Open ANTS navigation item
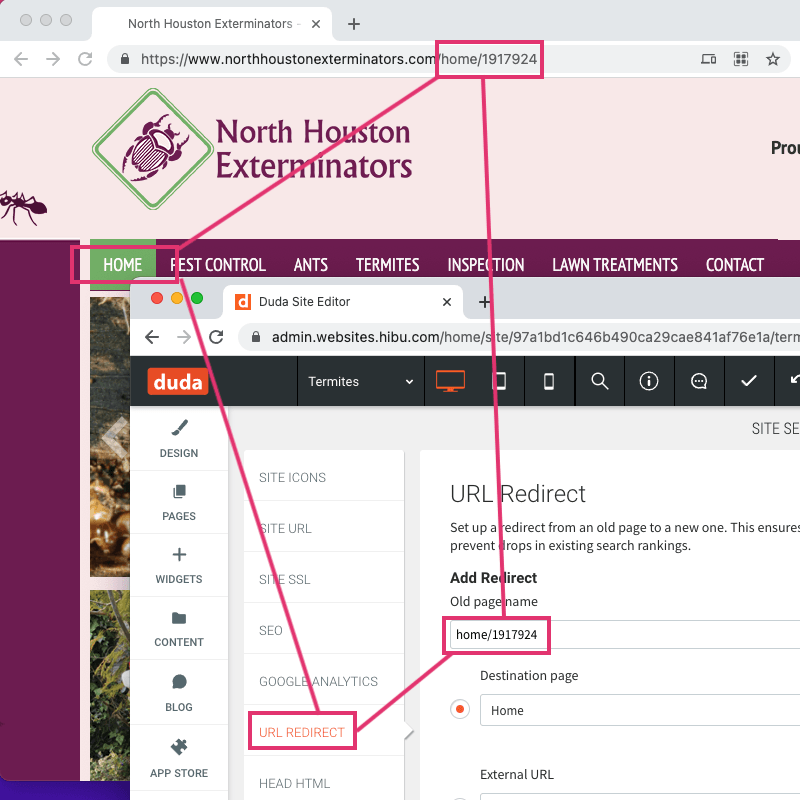Image resolution: width=800 pixels, height=800 pixels. point(311,265)
